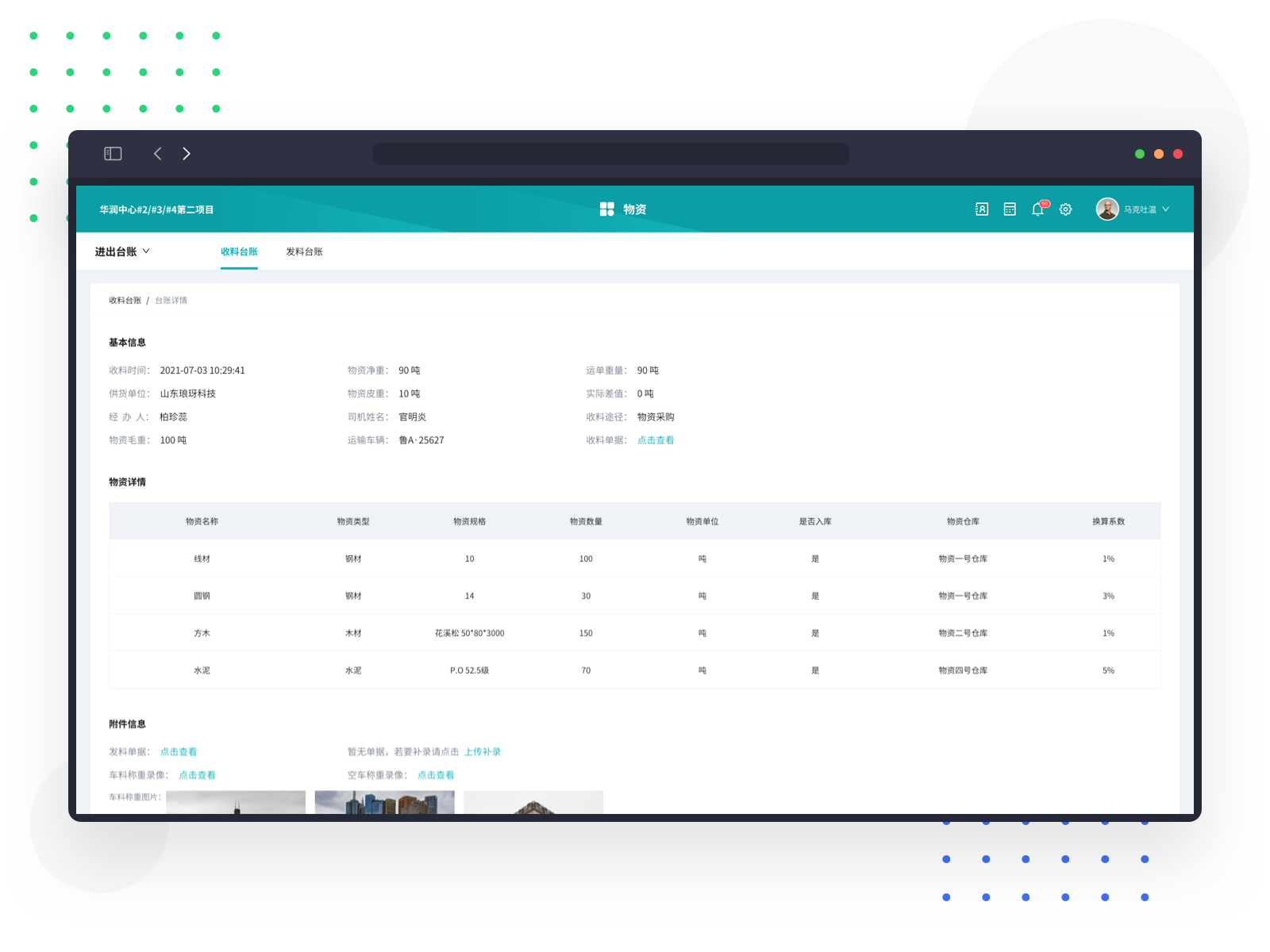Go back with the browser back arrow

(x=157, y=154)
